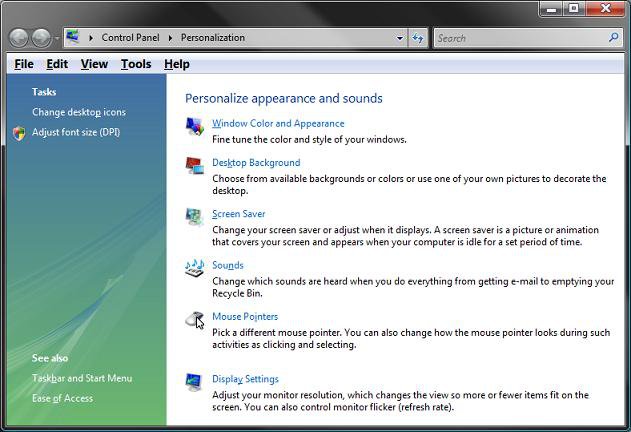Click the Back navigation arrow button

19,38
